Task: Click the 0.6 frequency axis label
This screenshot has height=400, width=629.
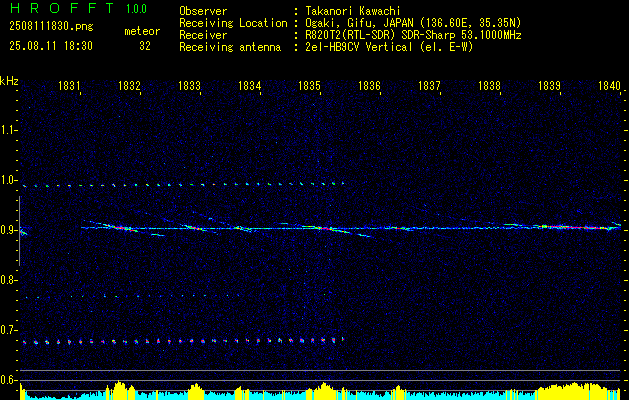Action: click(8, 380)
